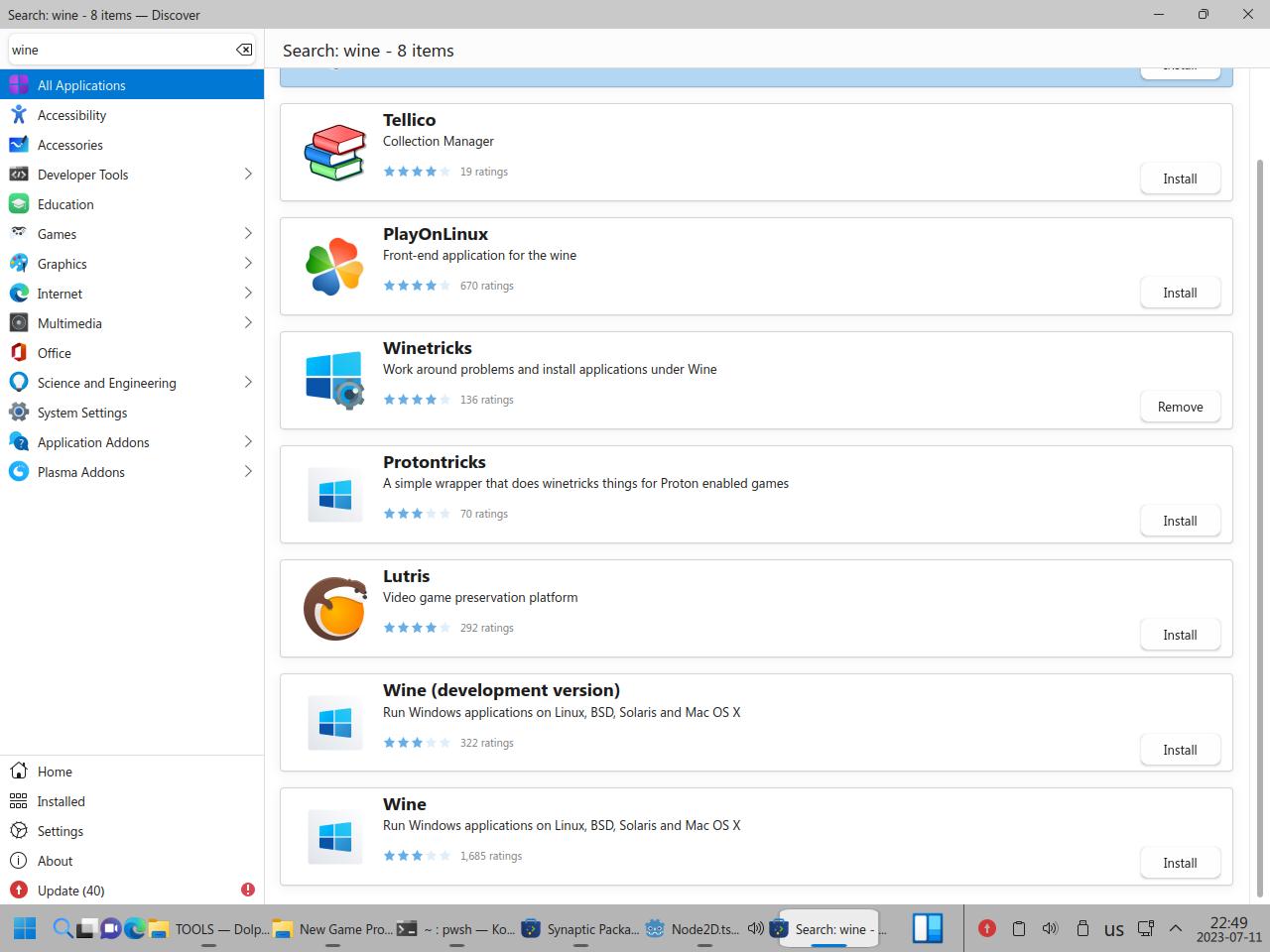Click the Tellico books icon

(x=334, y=153)
